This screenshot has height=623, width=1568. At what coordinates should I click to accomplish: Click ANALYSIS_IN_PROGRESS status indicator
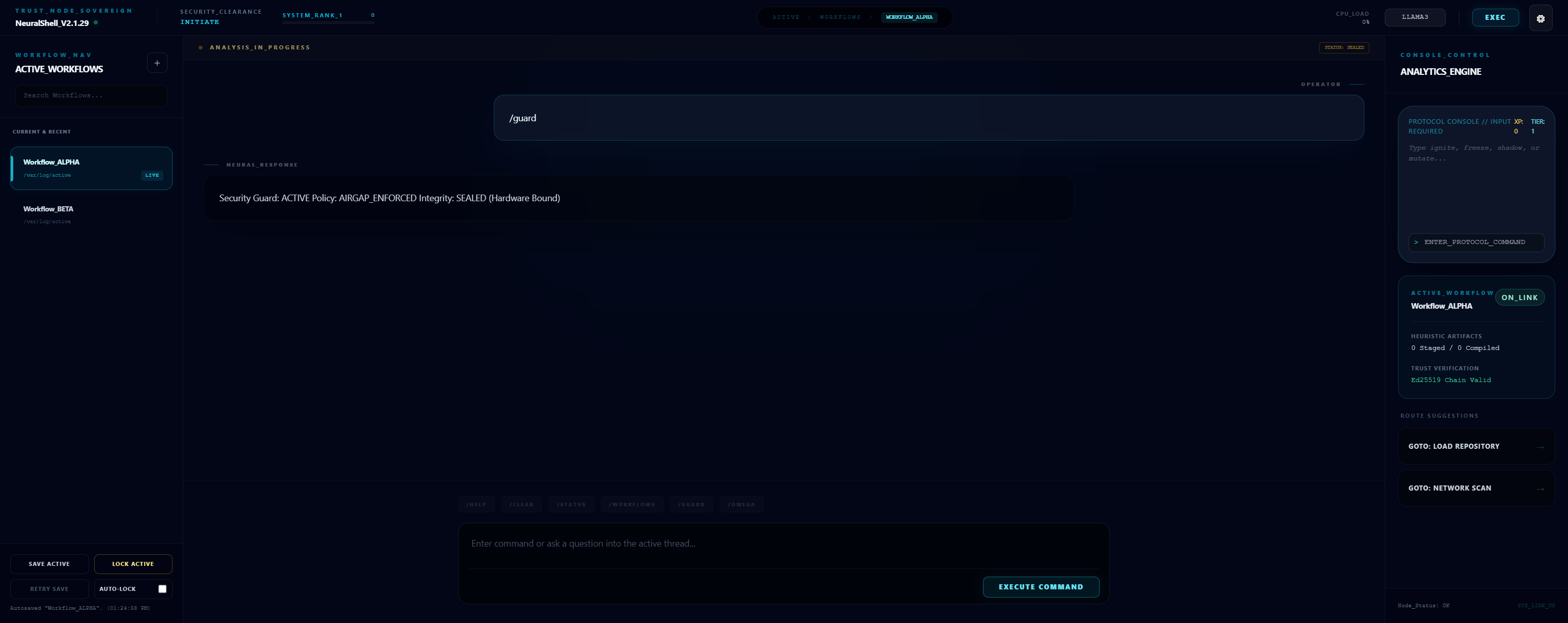pos(255,47)
